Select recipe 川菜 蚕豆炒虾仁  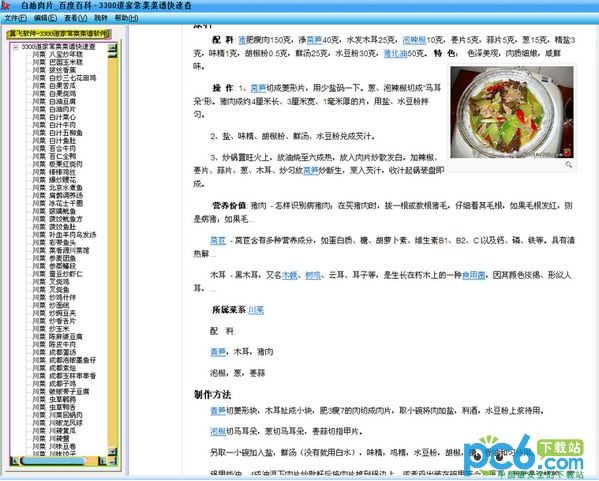pyautogui.click(x=57, y=274)
